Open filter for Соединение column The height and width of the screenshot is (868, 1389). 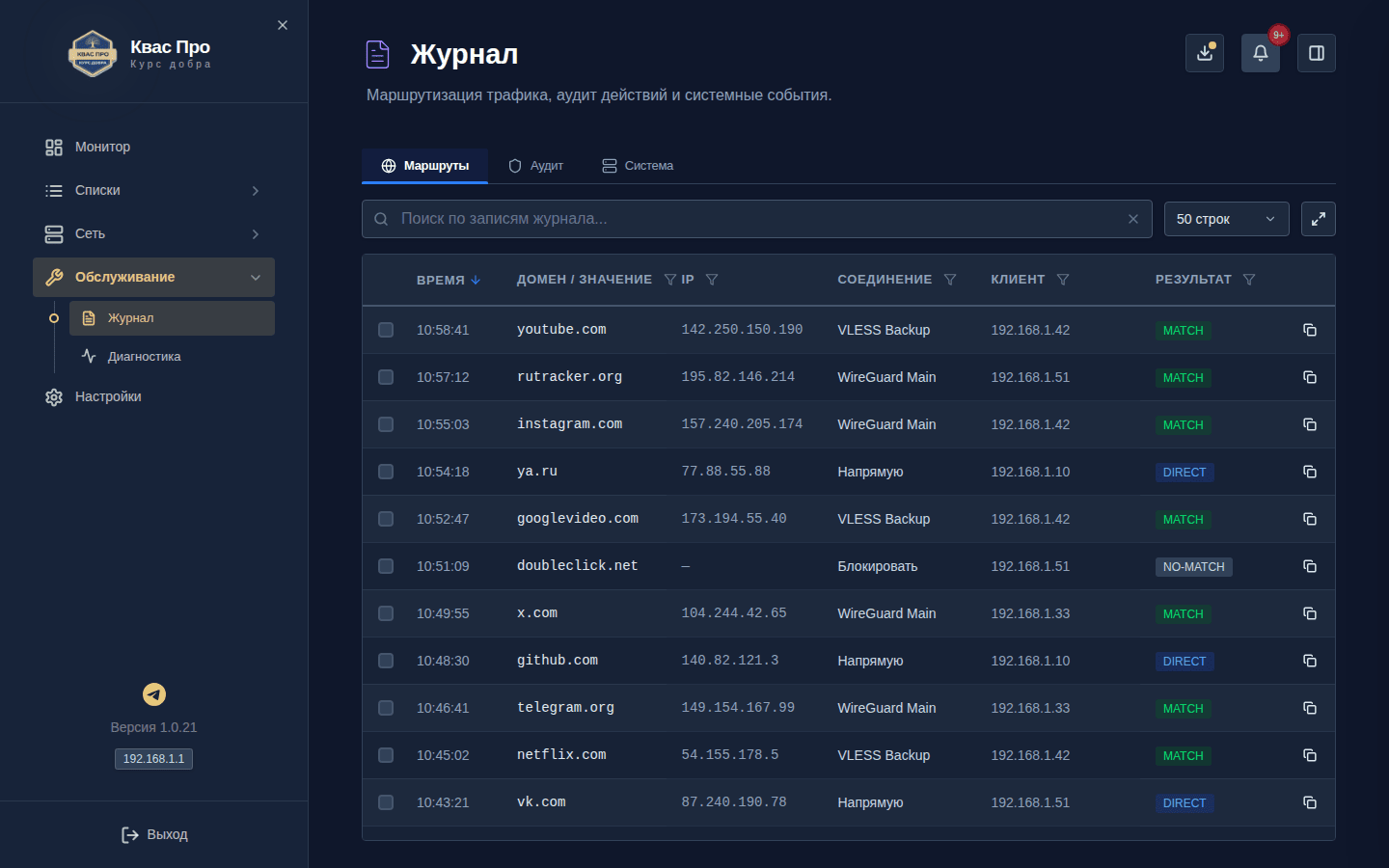[950, 280]
